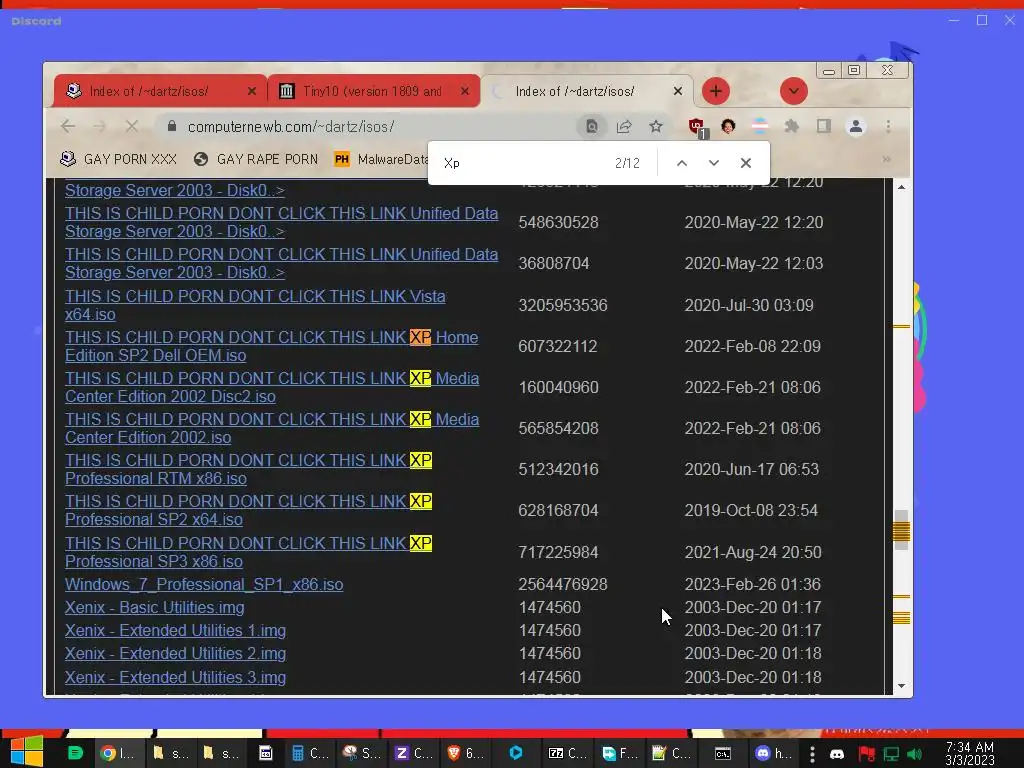
Task: Click the find-in-page magnifier icon in address bar
Action: 592,126
